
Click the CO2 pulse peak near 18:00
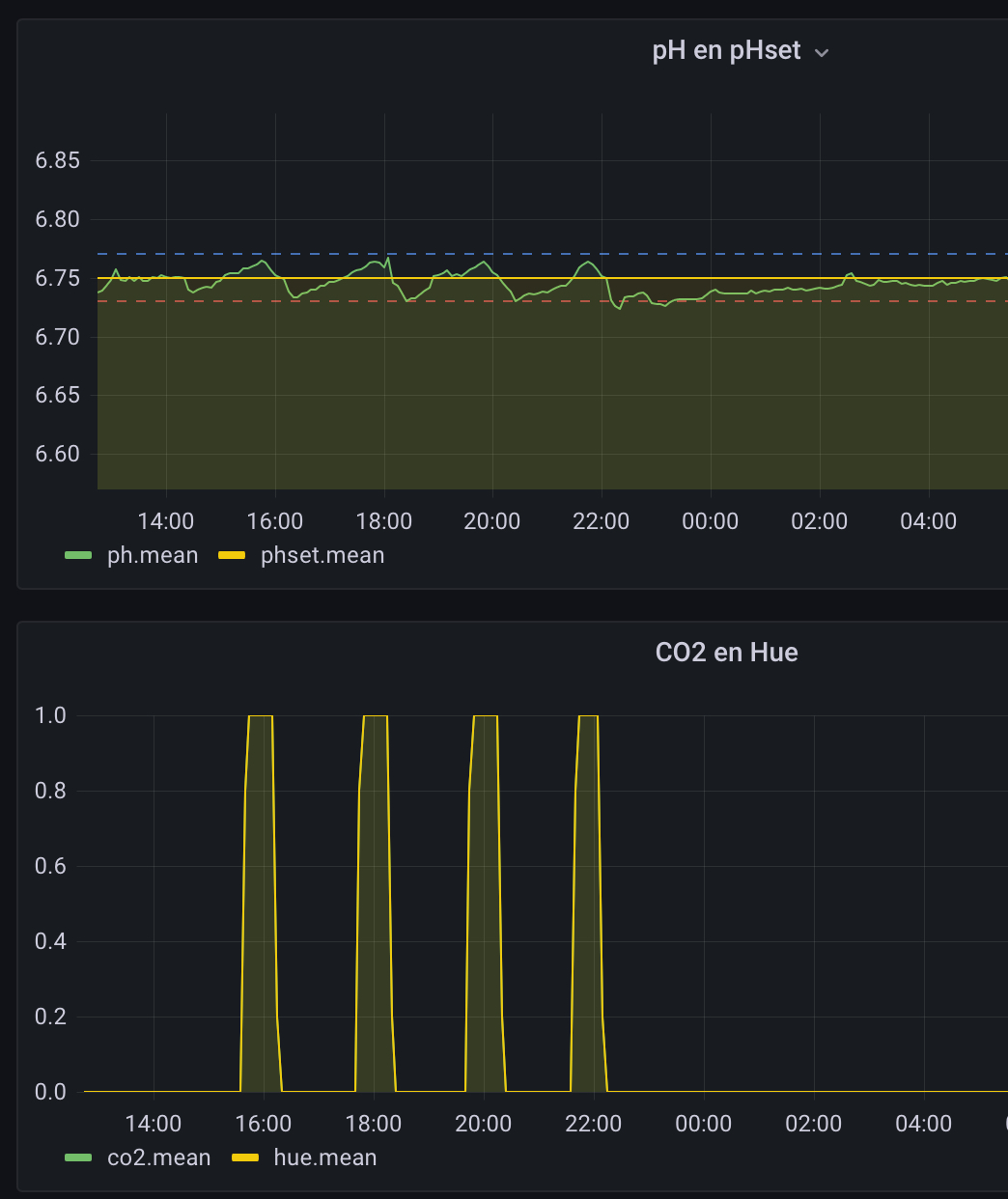pos(375,716)
